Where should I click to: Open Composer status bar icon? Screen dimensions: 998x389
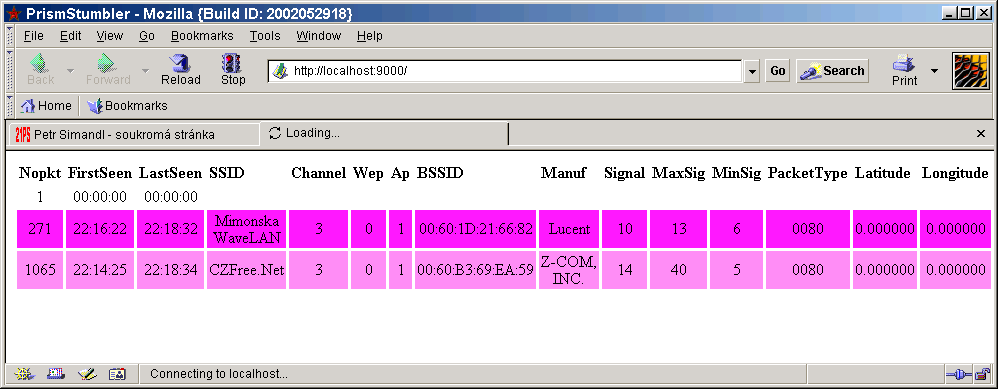tap(87, 374)
